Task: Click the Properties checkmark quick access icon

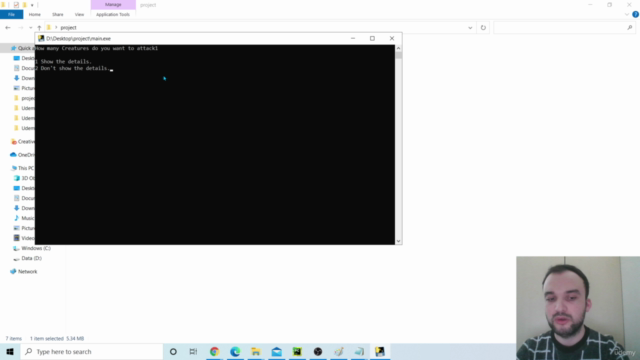Action: coord(16,5)
